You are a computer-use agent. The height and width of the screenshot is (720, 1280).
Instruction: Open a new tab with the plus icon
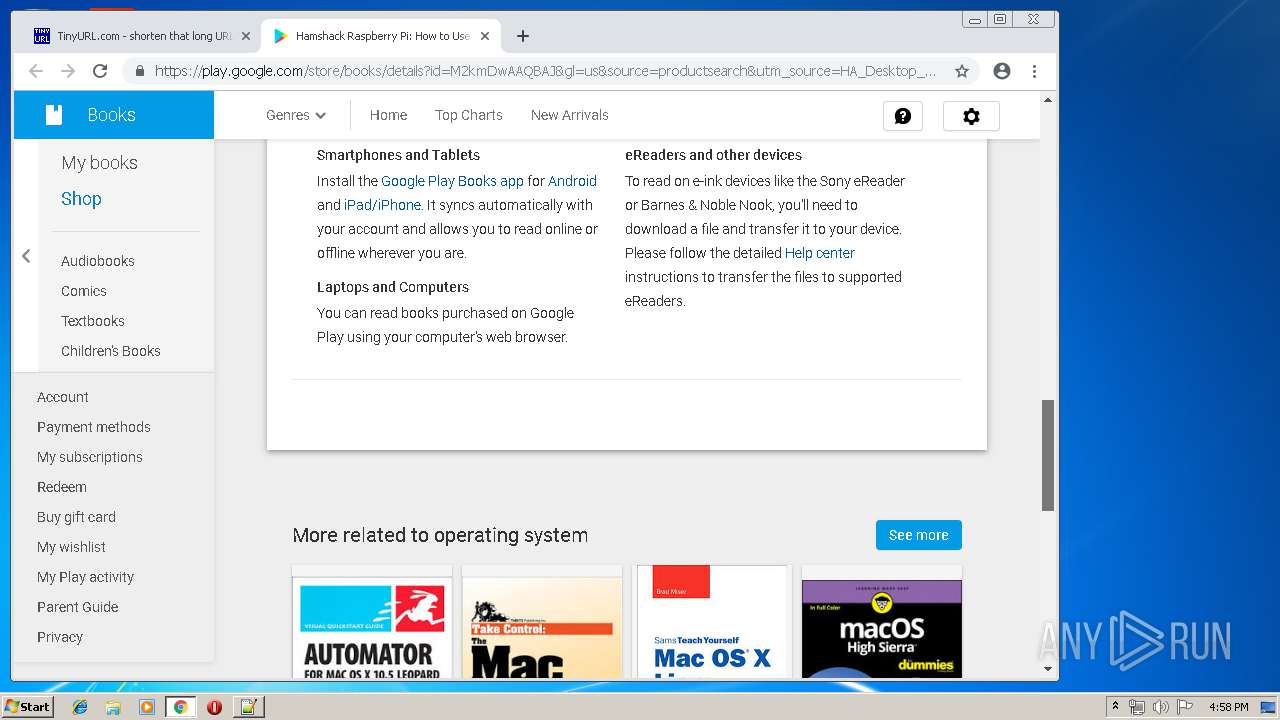(523, 36)
